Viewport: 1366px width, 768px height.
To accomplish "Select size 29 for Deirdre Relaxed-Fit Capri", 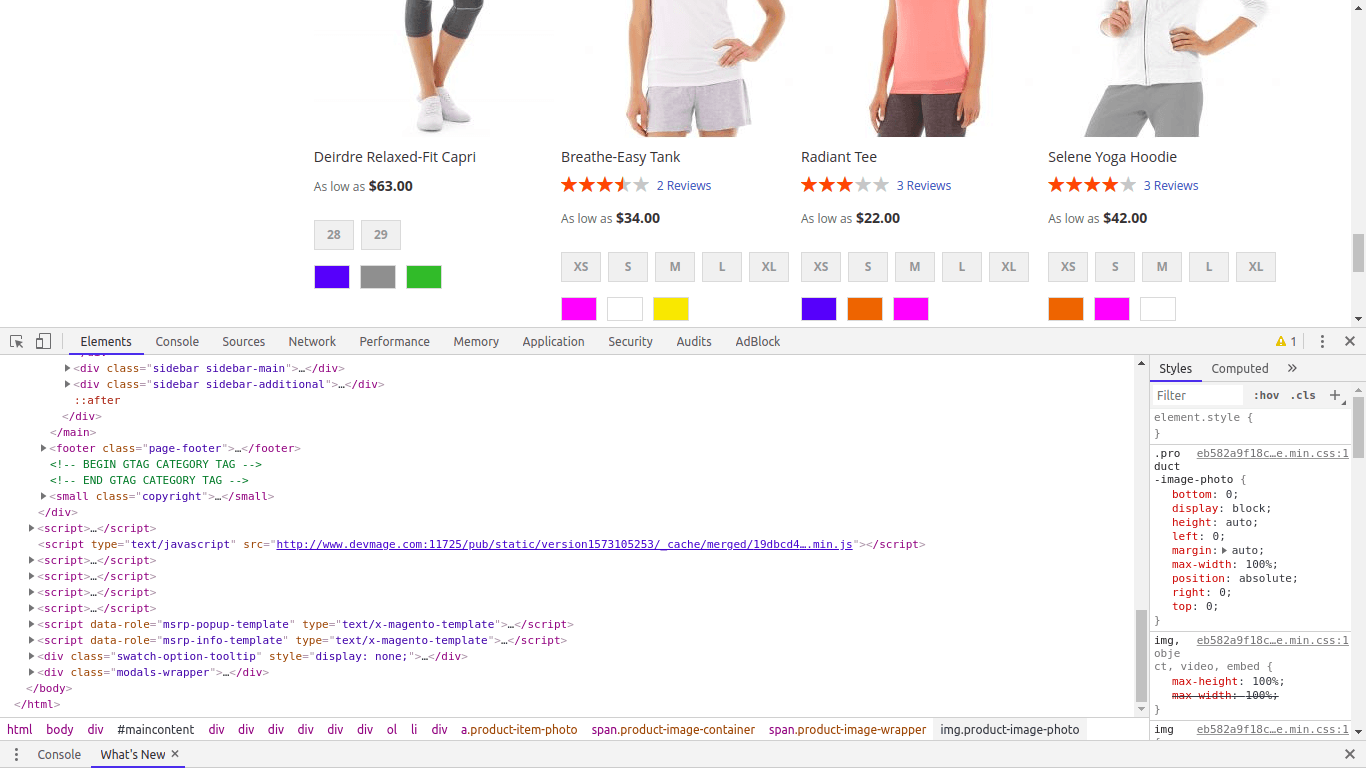I will pyautogui.click(x=381, y=235).
